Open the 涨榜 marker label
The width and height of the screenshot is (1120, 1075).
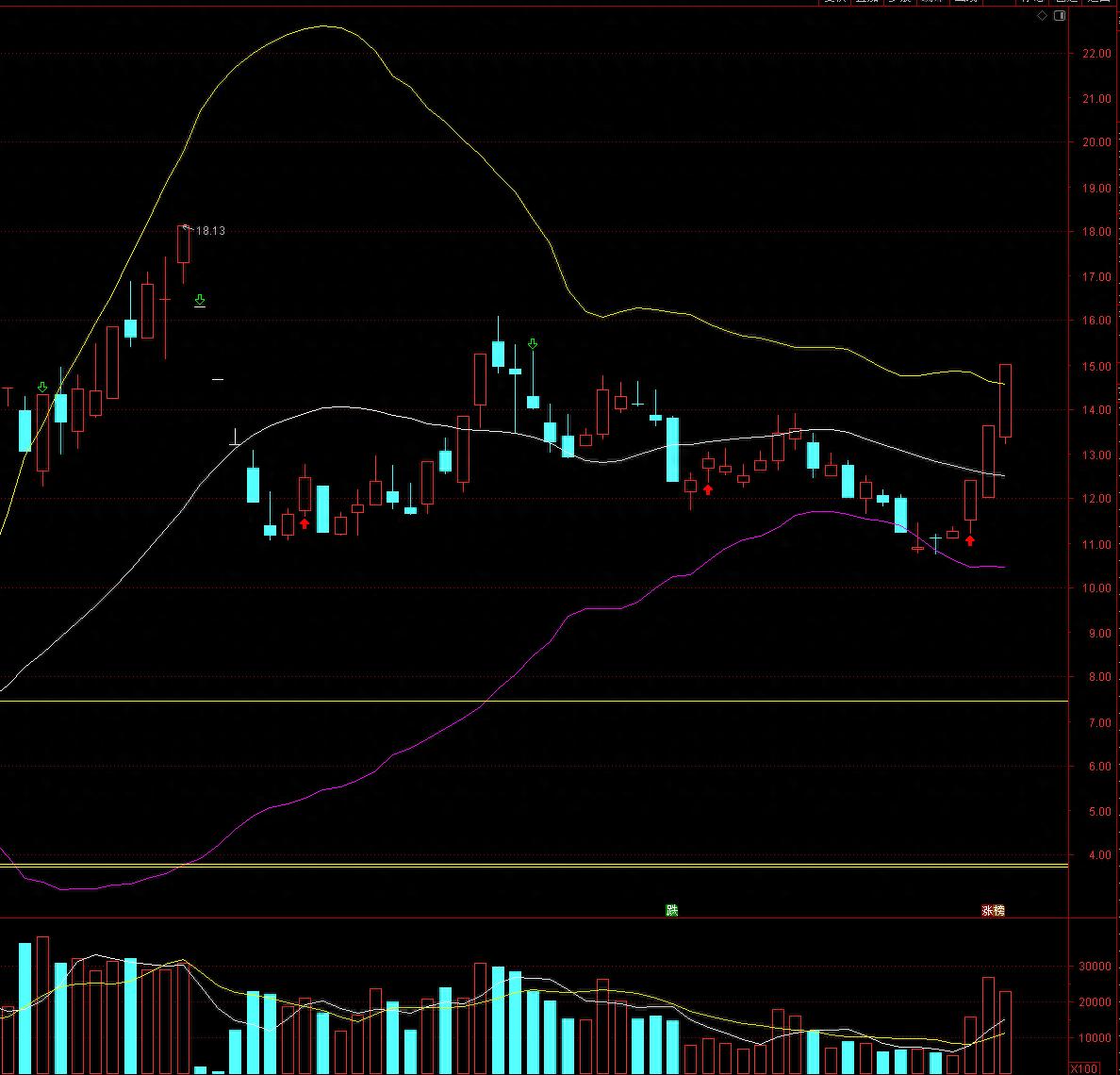(993, 911)
